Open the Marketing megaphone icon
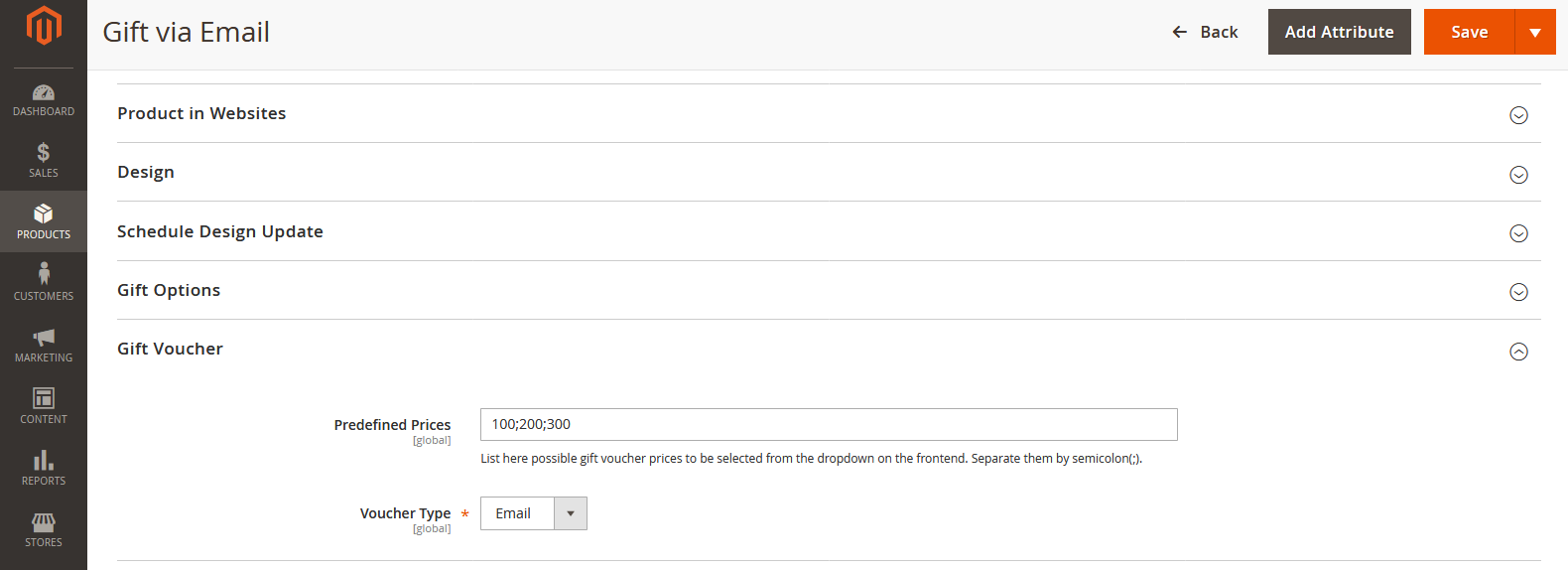1568x570 pixels. tap(44, 338)
